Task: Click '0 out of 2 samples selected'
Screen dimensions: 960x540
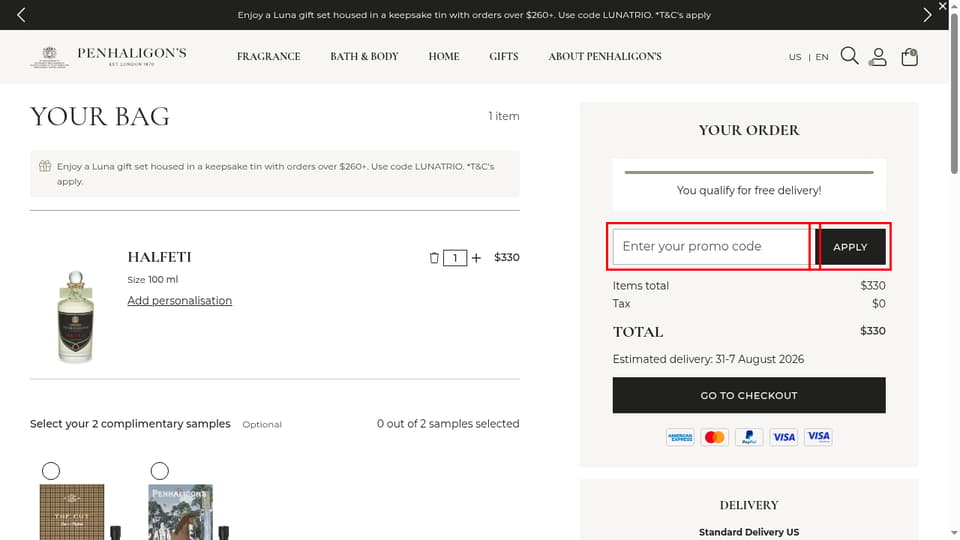Action: 448,424
